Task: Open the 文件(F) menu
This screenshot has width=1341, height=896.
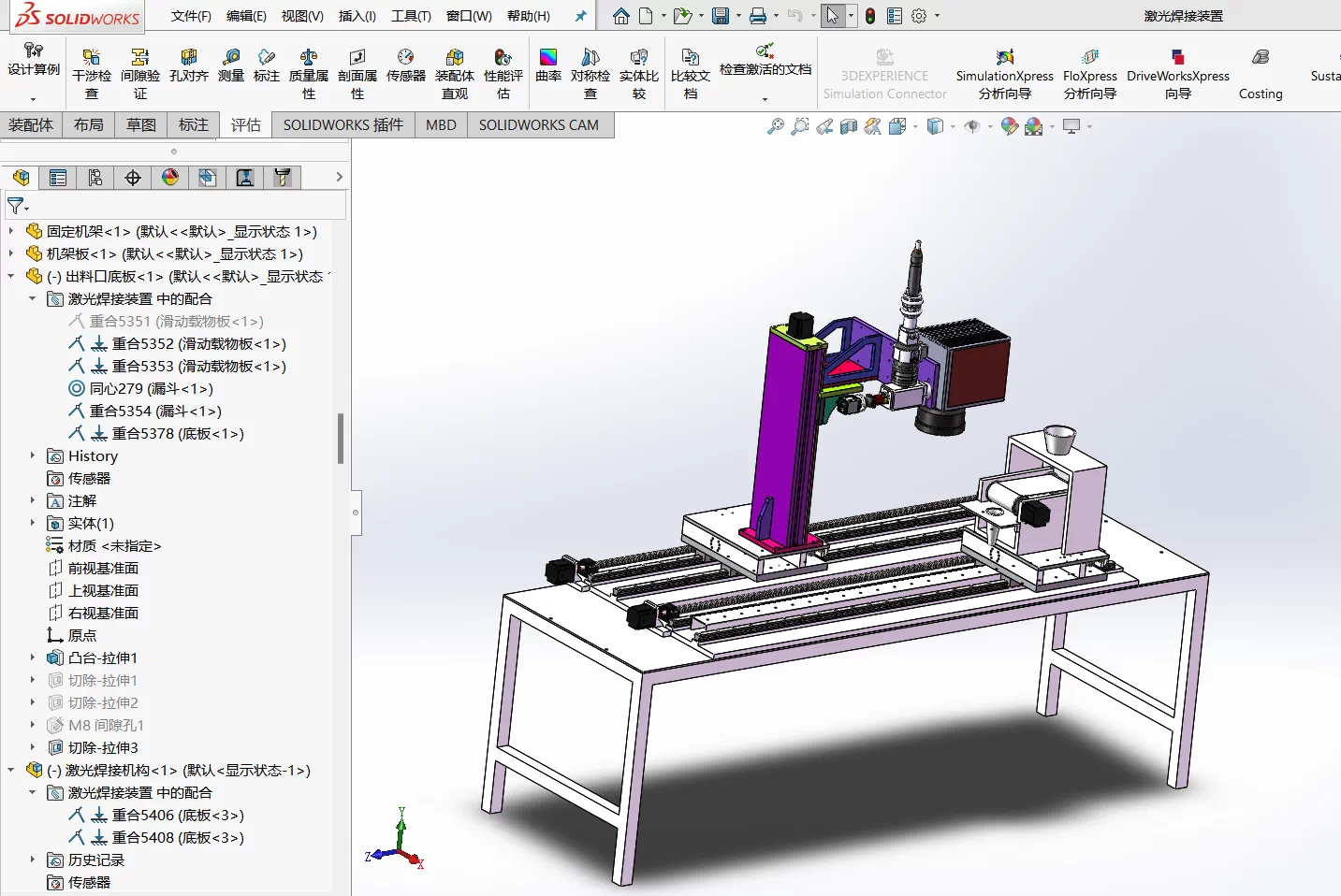Action: [x=191, y=16]
